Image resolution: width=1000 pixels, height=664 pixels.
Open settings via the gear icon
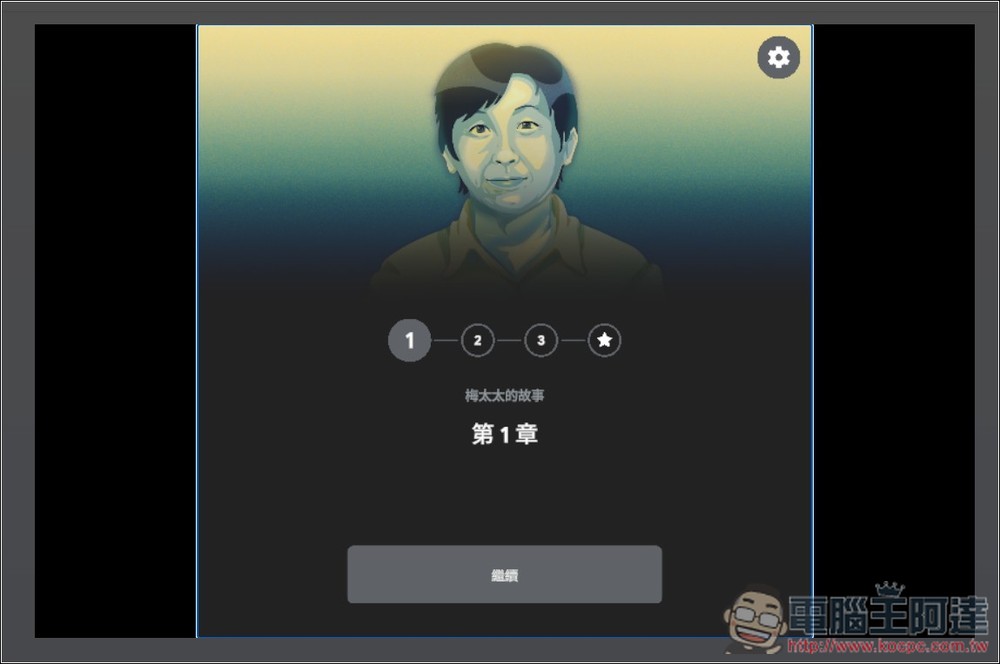(x=778, y=57)
